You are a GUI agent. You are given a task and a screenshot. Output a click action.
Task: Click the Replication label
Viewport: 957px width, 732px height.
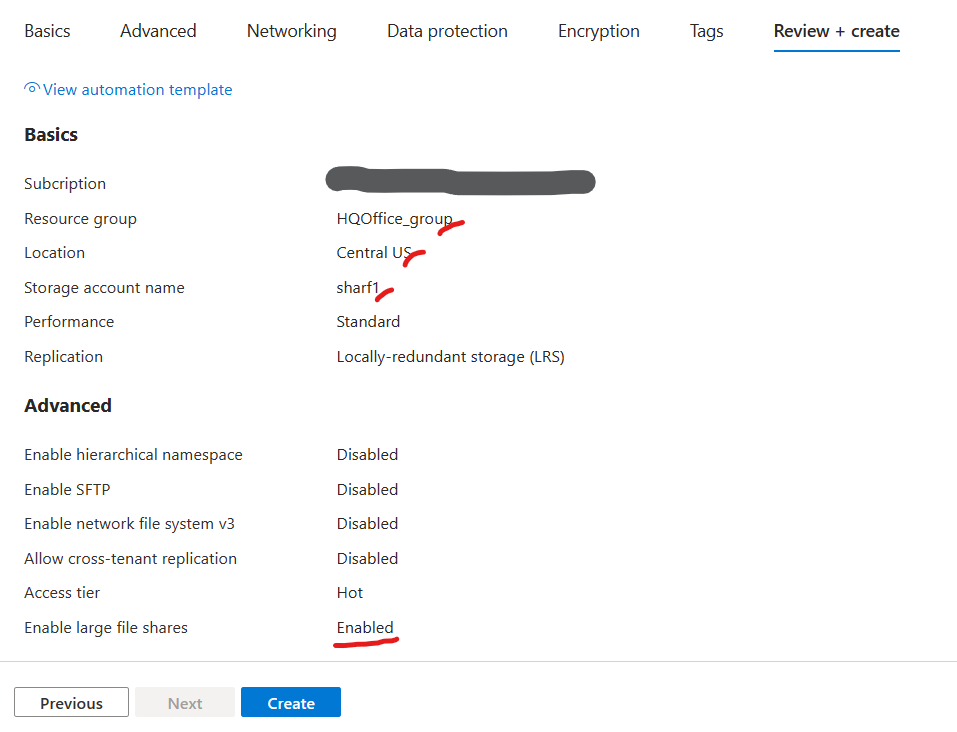63,357
